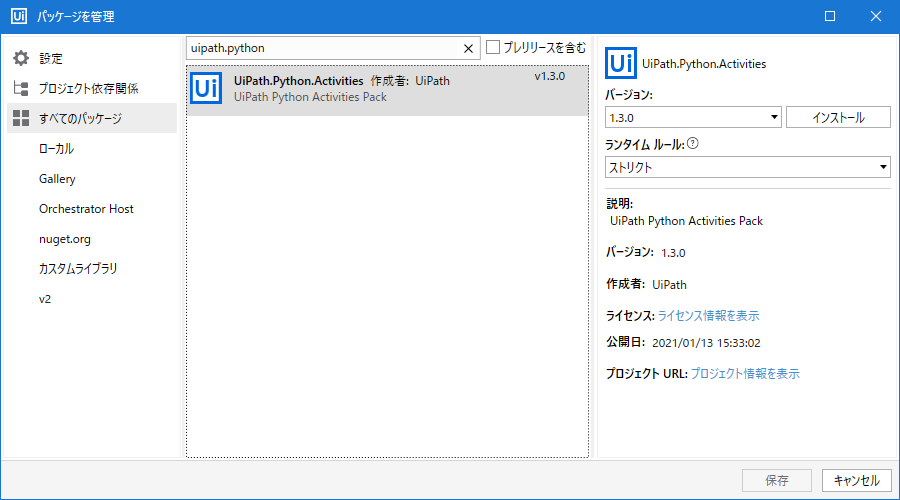Click the project dependencies tree icon
This screenshot has height=500, width=900.
click(x=21, y=88)
